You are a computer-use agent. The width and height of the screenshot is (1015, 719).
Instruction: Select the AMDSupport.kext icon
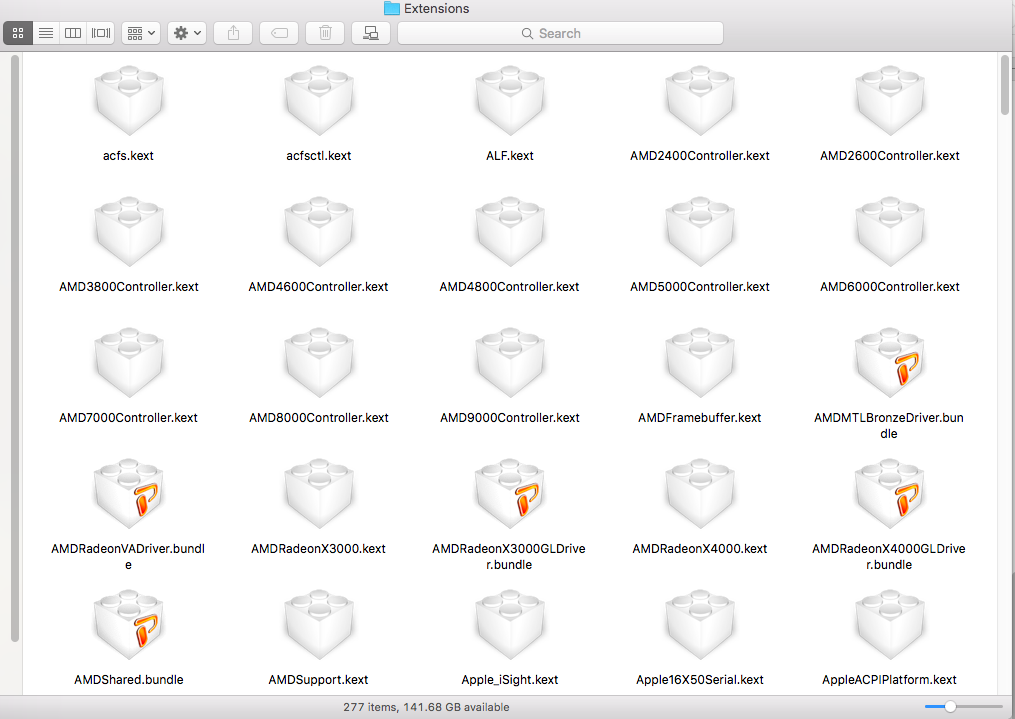319,625
